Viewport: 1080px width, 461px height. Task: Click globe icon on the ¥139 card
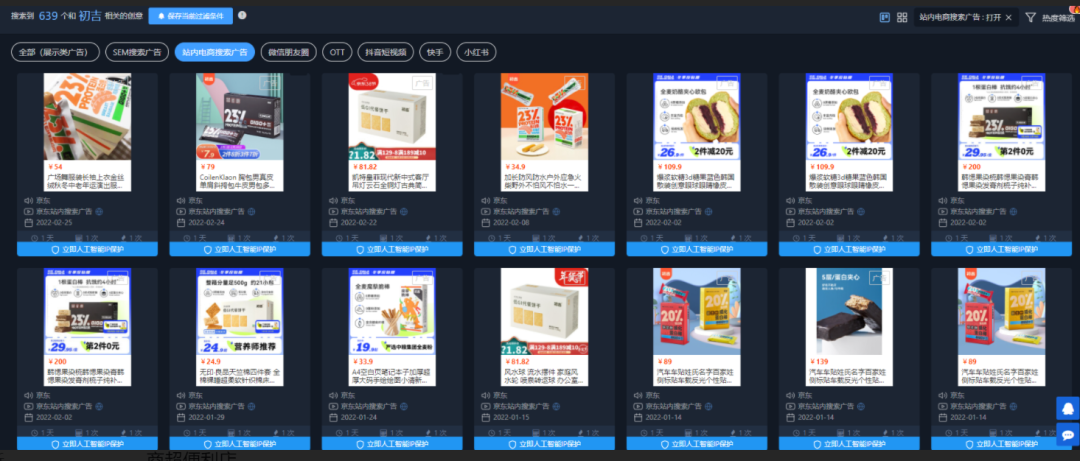click(x=860, y=407)
